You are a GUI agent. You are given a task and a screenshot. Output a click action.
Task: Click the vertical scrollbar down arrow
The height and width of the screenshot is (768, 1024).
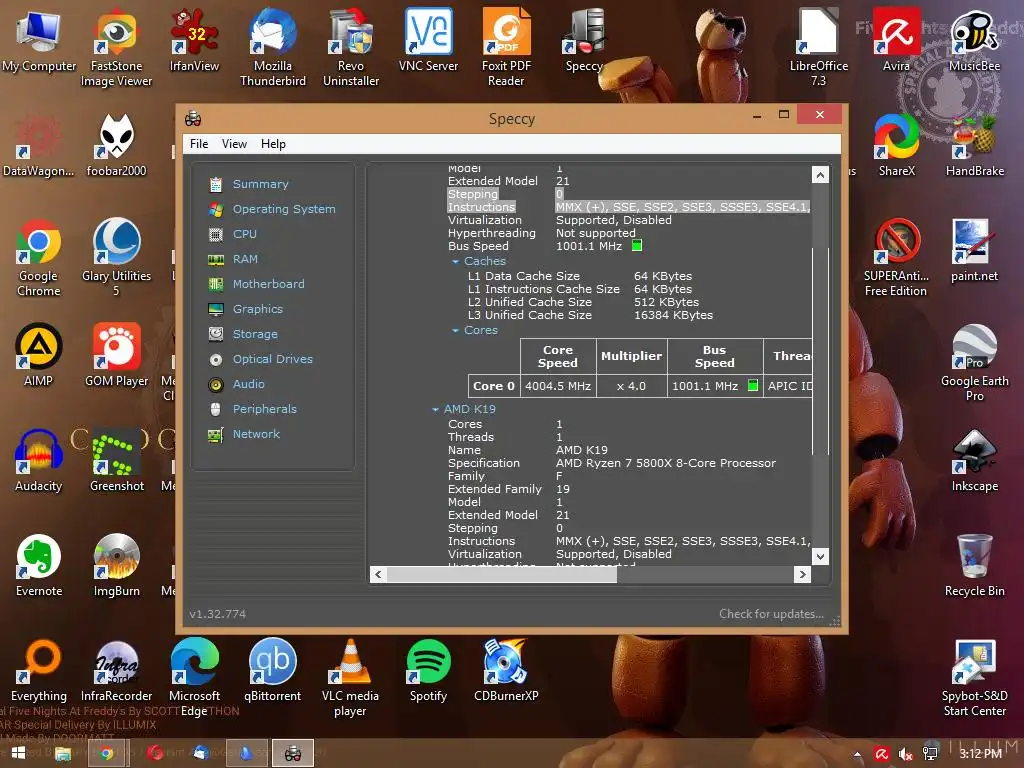coord(820,556)
